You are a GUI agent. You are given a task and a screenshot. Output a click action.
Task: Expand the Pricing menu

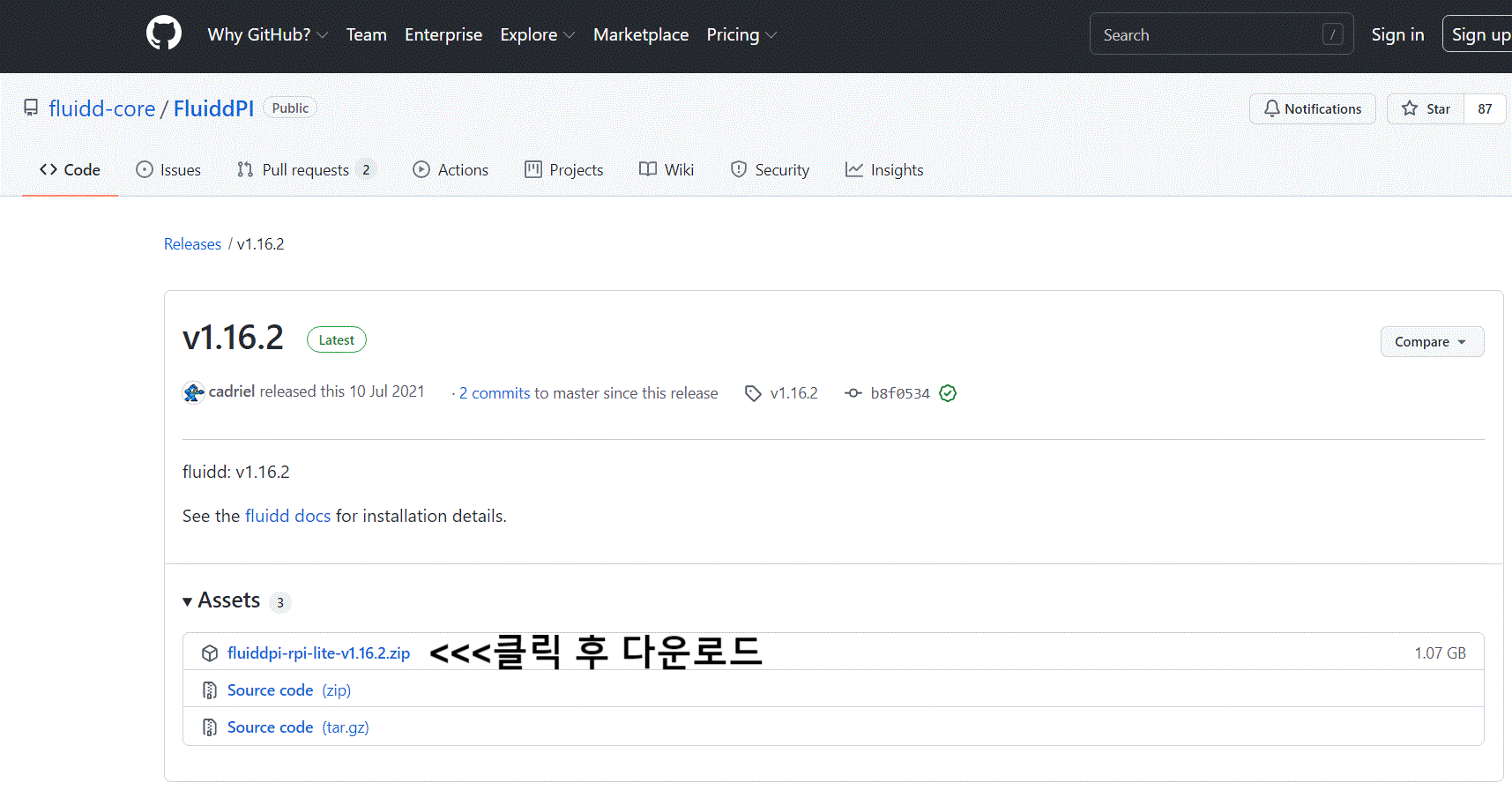[x=741, y=34]
